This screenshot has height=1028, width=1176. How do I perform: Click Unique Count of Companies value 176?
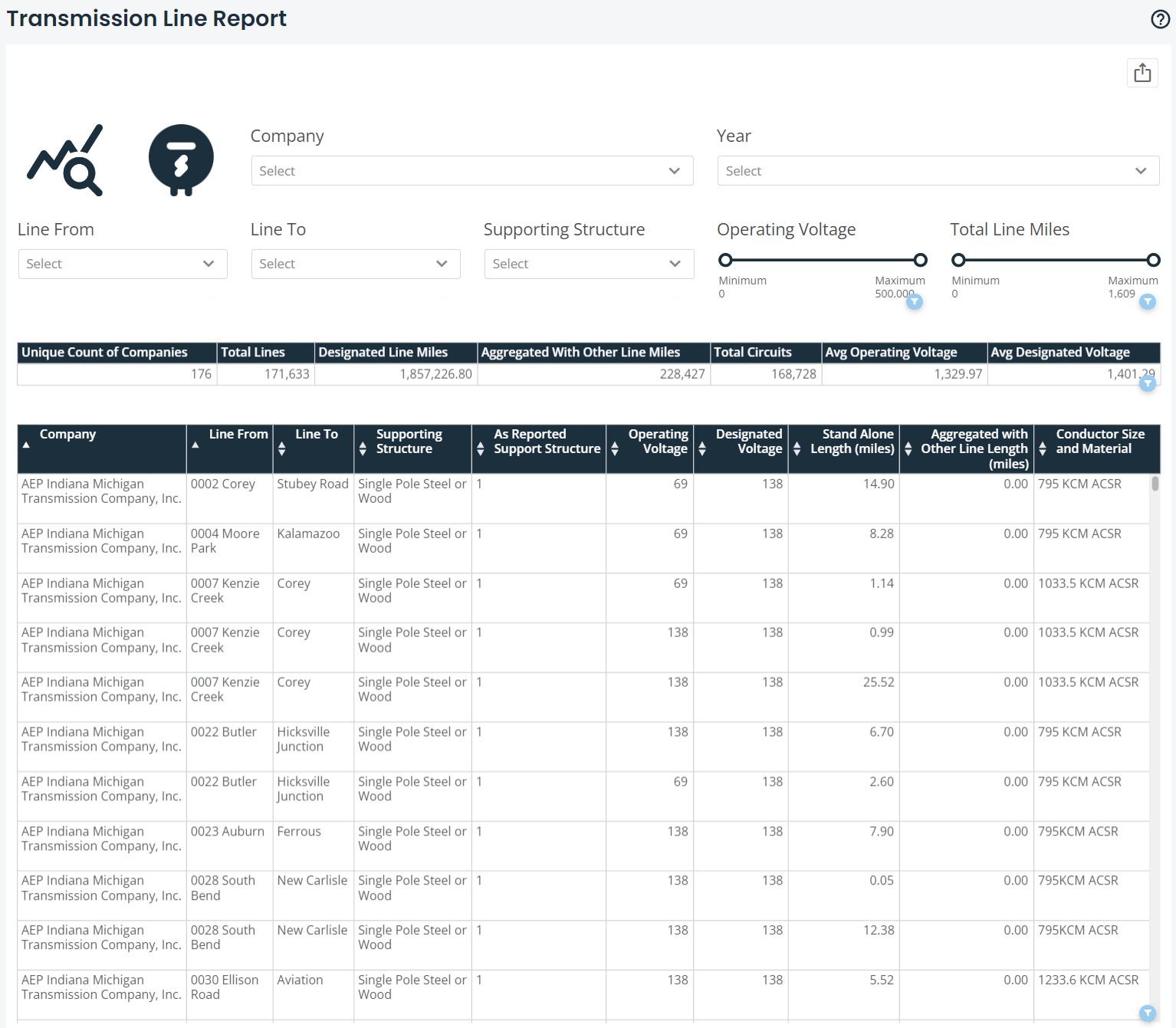(x=201, y=374)
